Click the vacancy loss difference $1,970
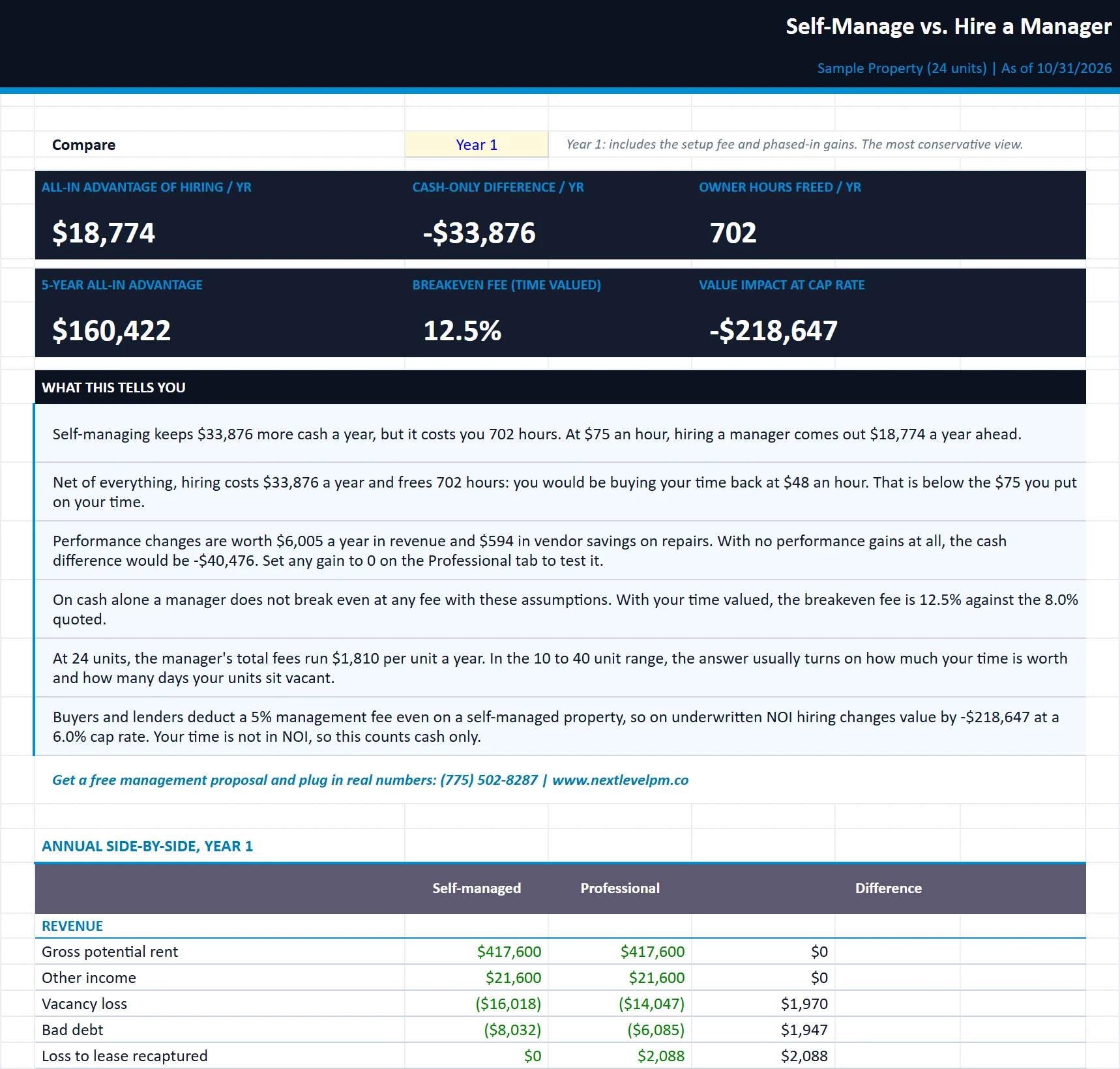This screenshot has width=1120, height=1069. (804, 1004)
